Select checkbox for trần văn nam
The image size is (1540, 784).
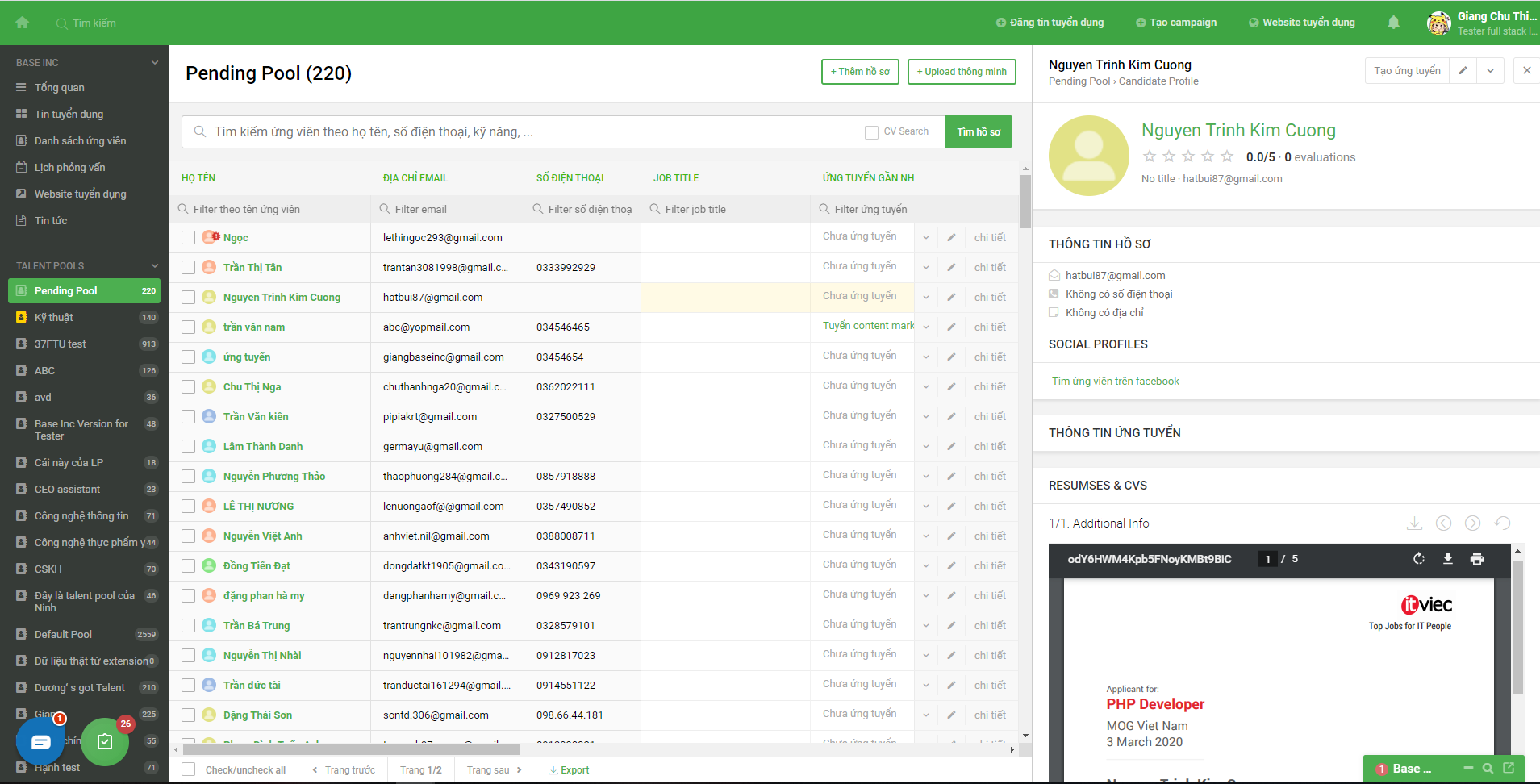tap(188, 327)
